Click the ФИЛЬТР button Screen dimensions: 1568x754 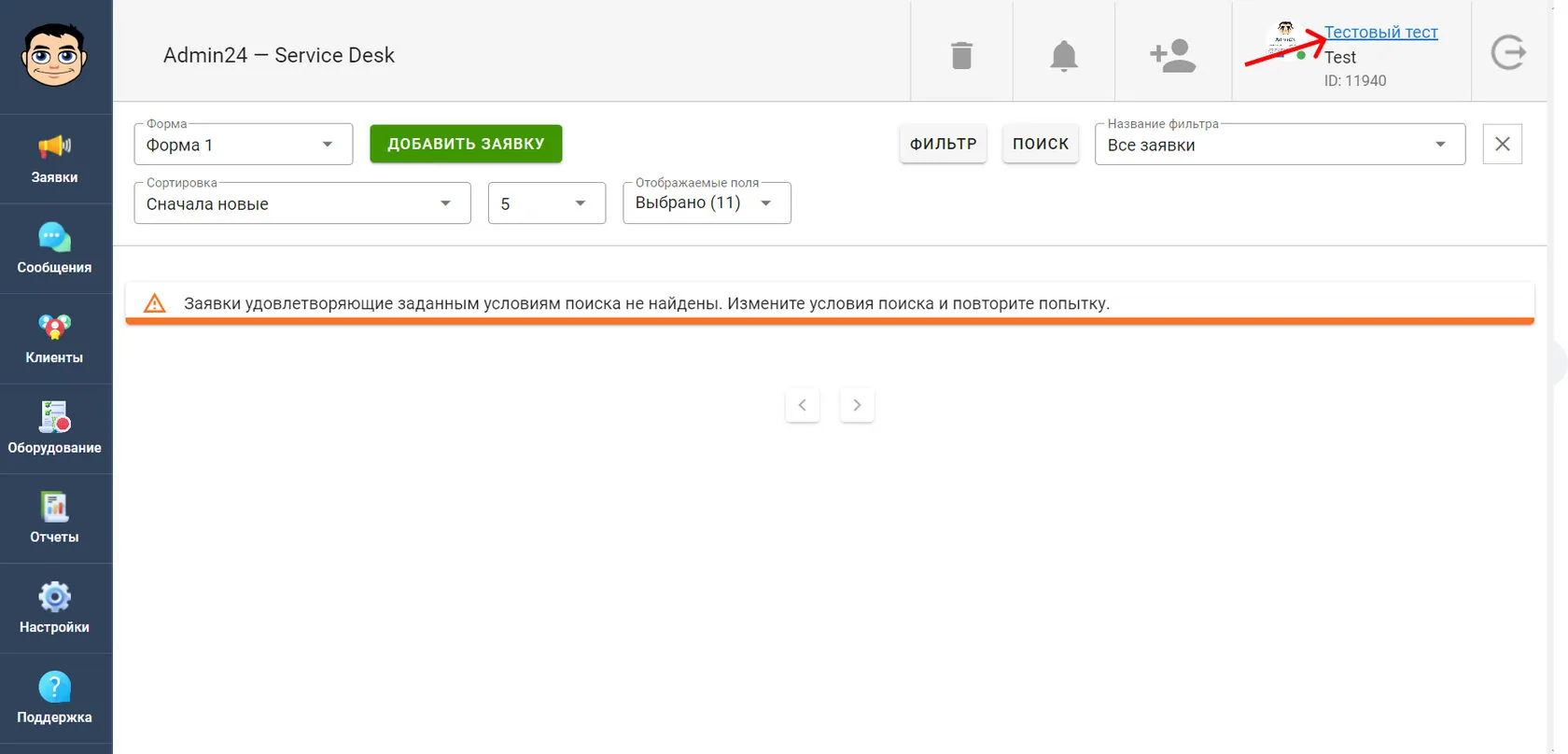coord(944,144)
